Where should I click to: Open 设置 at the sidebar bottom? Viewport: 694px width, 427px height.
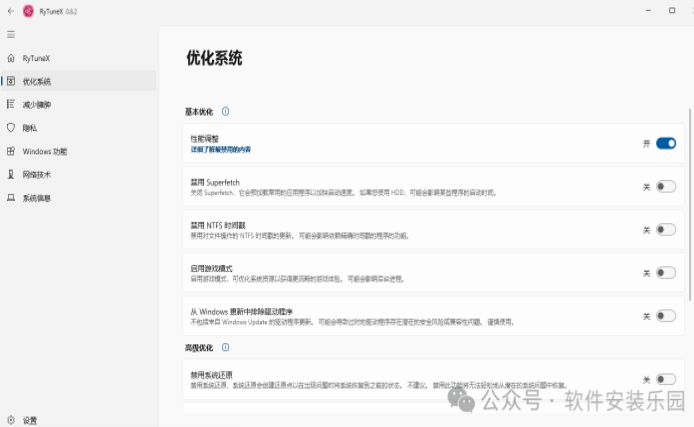pos(30,420)
